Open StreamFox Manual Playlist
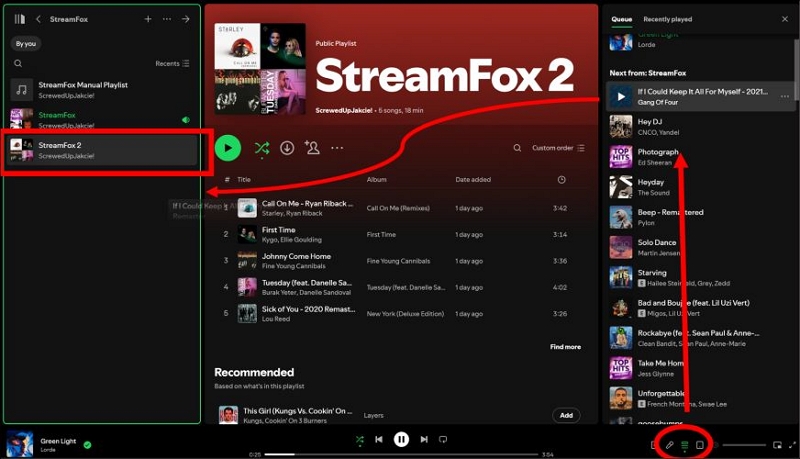800x459 pixels. coord(102,90)
